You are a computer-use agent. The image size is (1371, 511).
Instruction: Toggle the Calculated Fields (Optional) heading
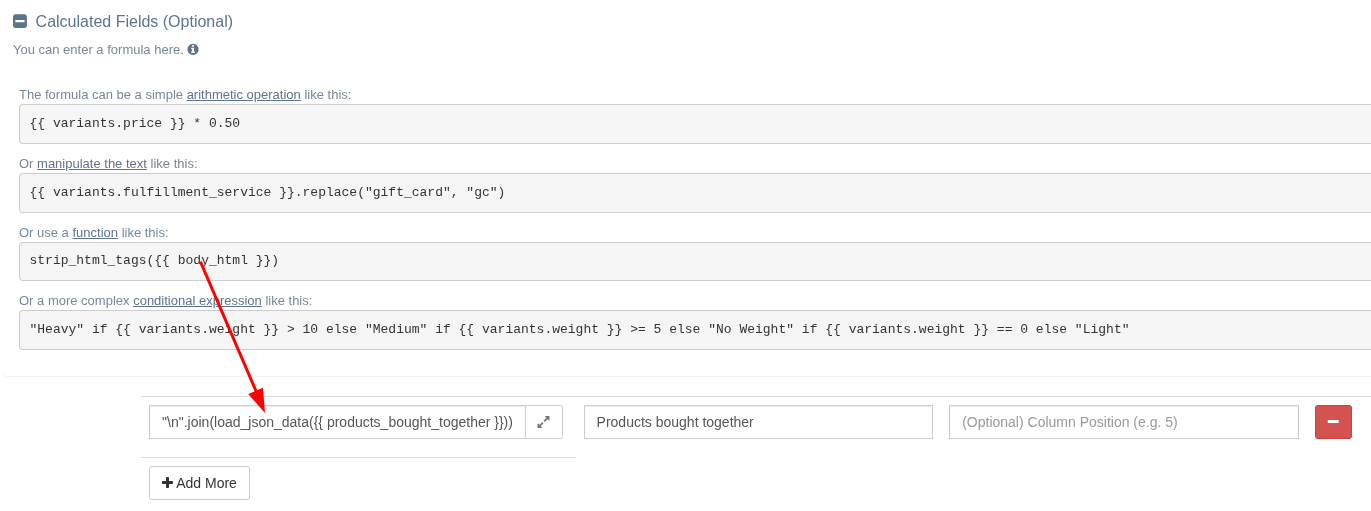pos(134,22)
